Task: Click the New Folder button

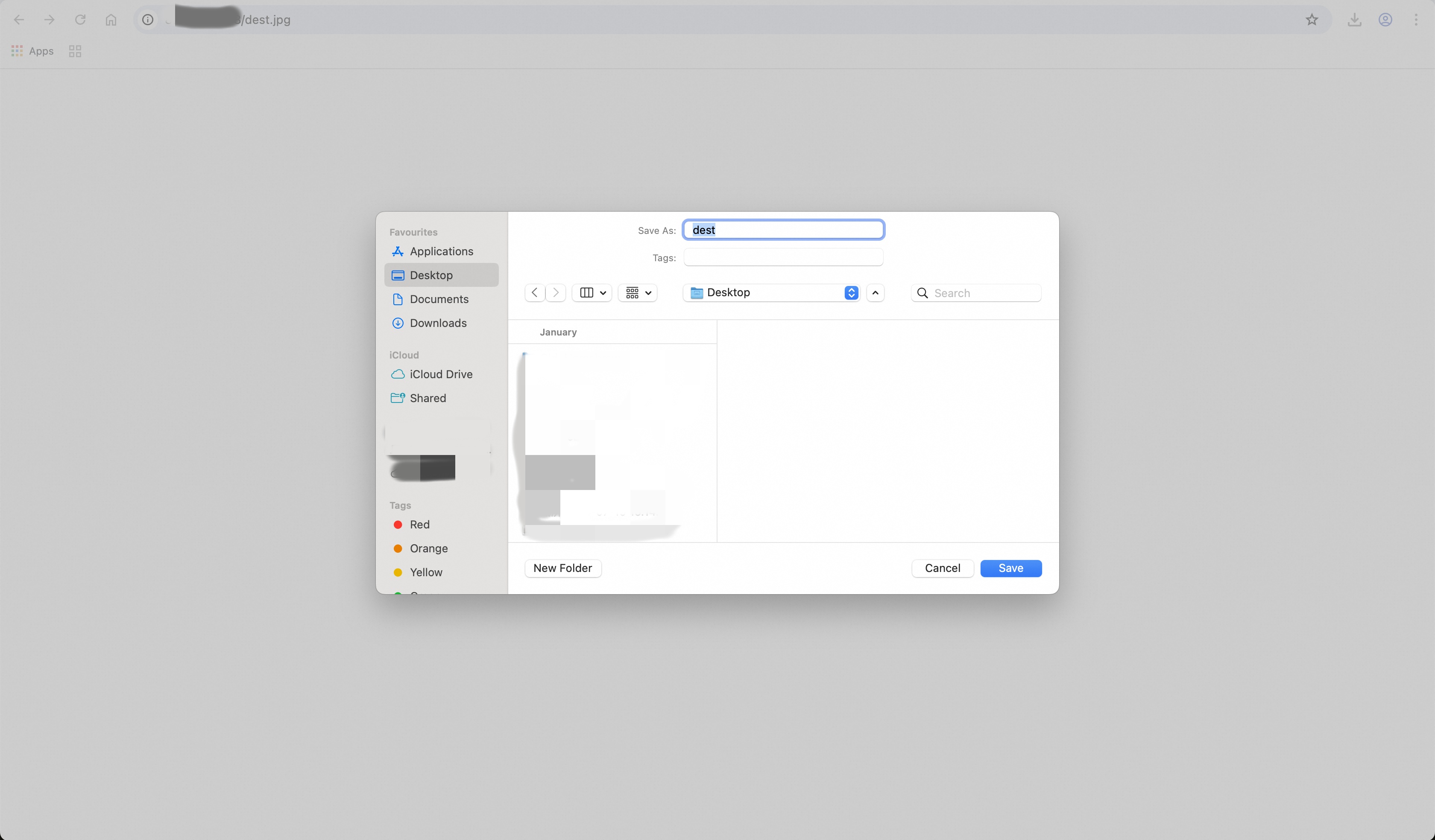Action: [562, 568]
